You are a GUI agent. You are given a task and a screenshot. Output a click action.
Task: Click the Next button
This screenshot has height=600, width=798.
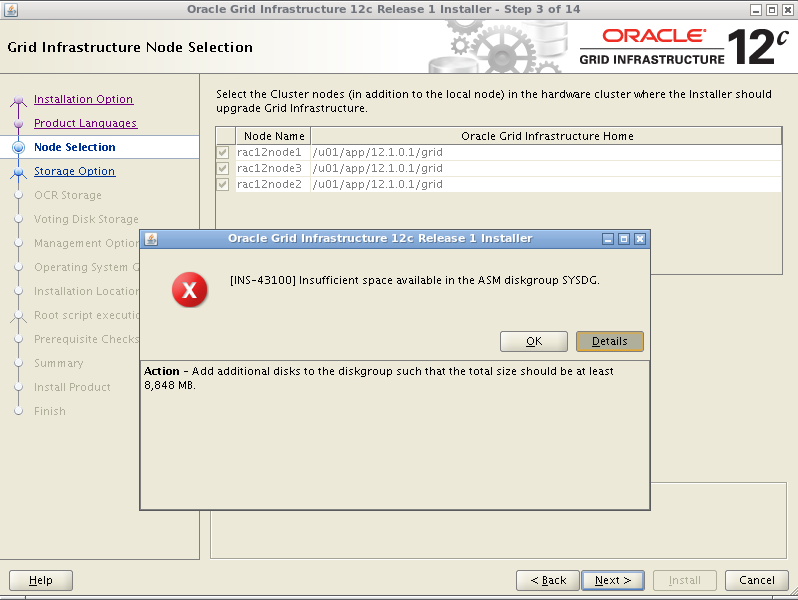pyautogui.click(x=612, y=580)
